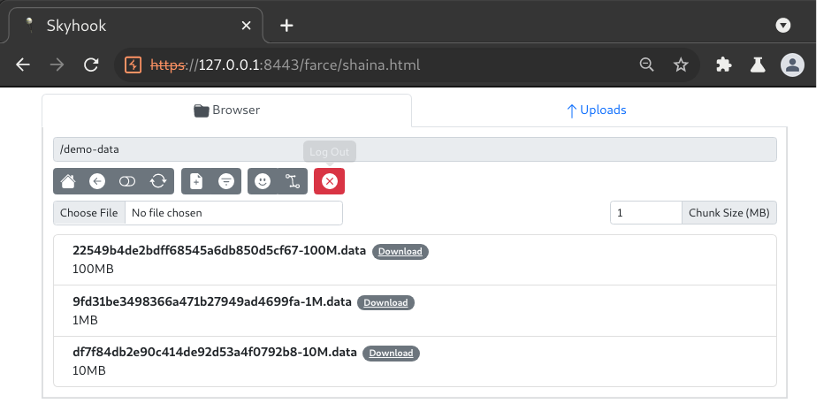Switch to the Uploads tab
Viewport: 817px width, 413px height.
[x=596, y=110]
